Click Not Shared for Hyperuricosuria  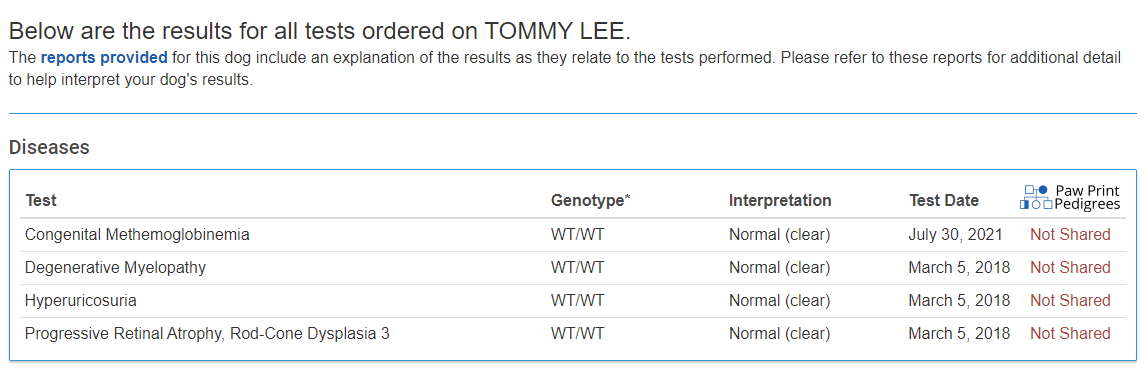pyautogui.click(x=1070, y=300)
